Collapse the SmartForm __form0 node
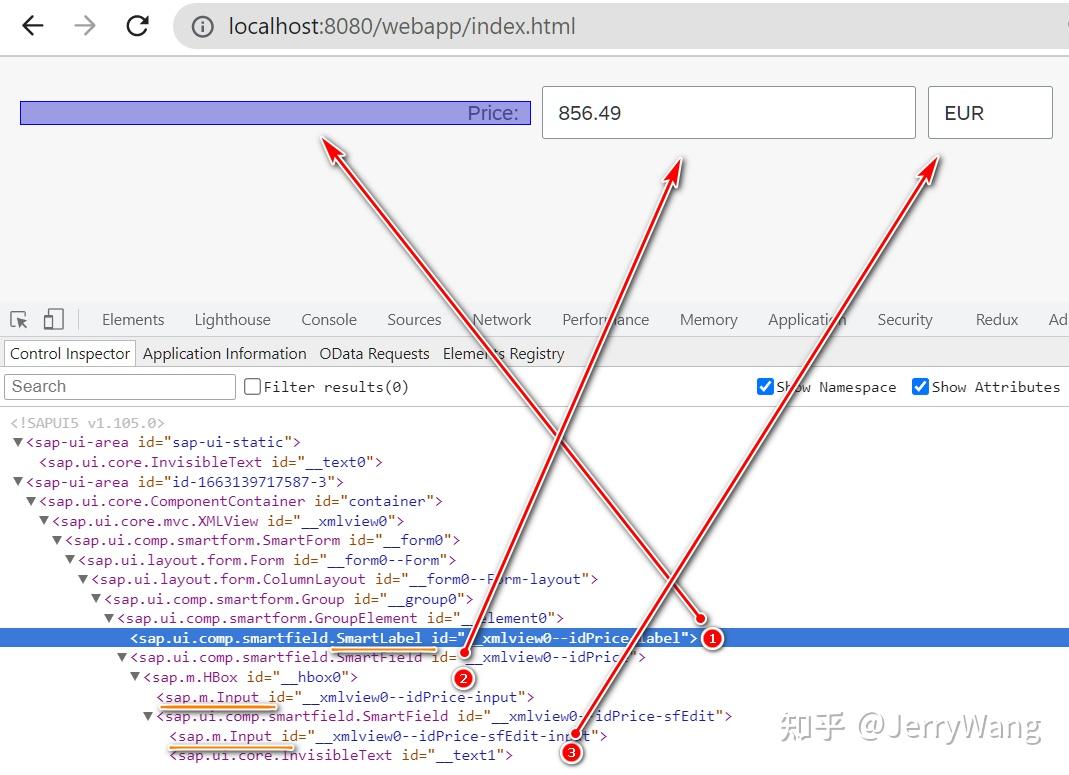The height and width of the screenshot is (775, 1069). [x=57, y=540]
